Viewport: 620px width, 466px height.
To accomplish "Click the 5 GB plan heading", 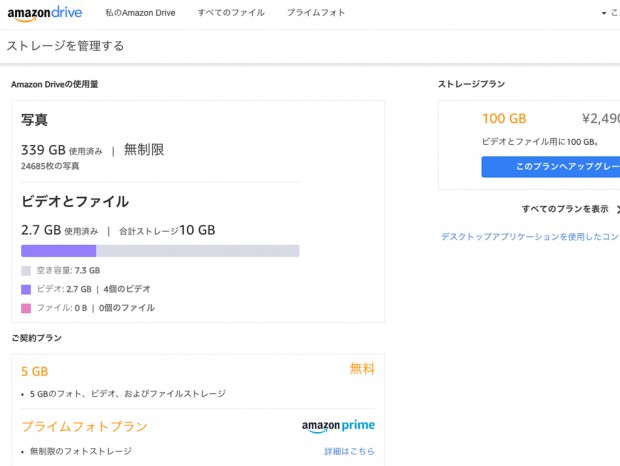I will pos(35,371).
